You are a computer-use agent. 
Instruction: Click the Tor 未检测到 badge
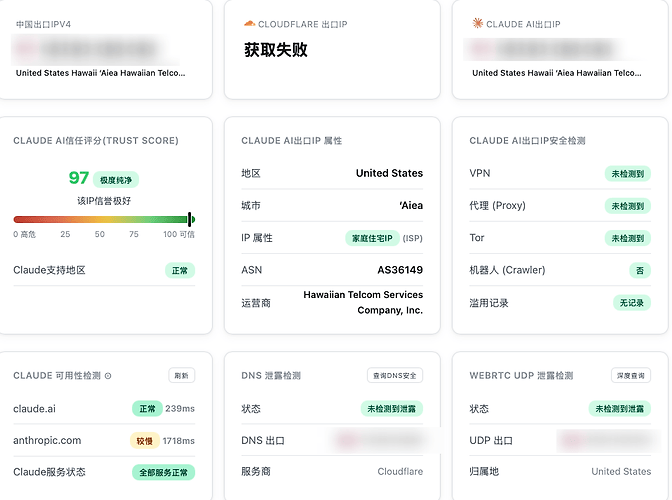[x=627, y=238]
